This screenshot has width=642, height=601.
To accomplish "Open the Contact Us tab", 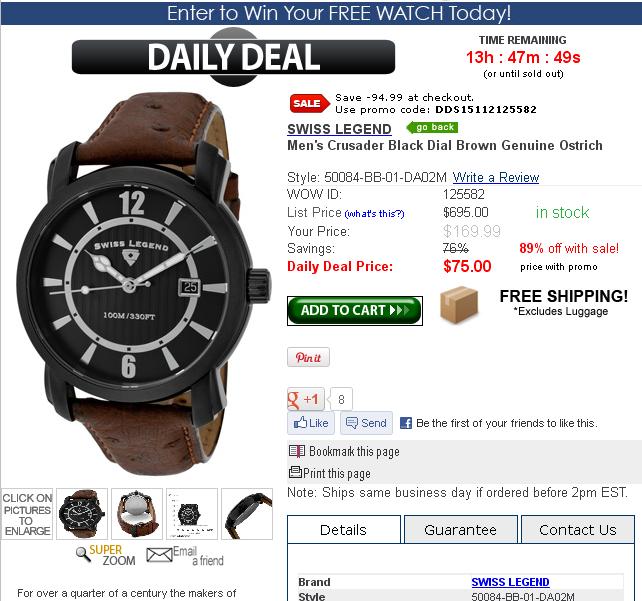I will [x=578, y=530].
